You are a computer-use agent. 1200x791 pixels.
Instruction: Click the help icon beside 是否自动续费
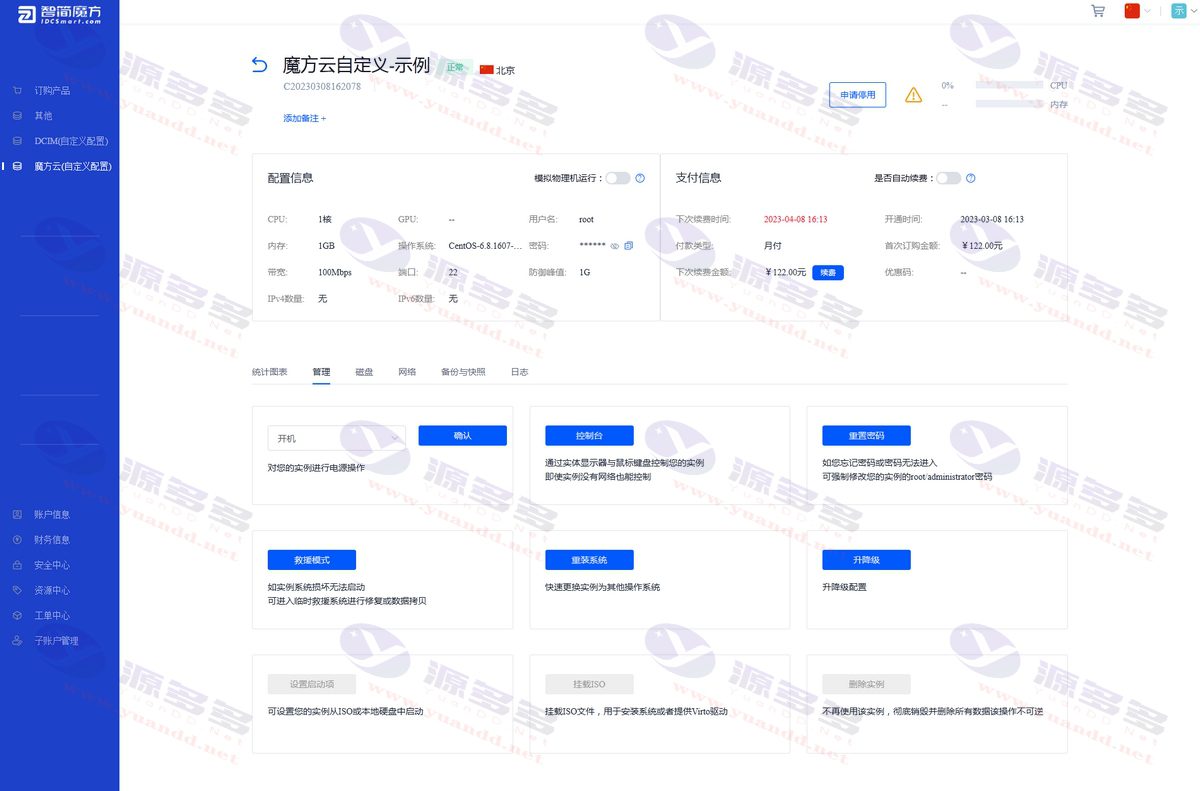coord(970,178)
